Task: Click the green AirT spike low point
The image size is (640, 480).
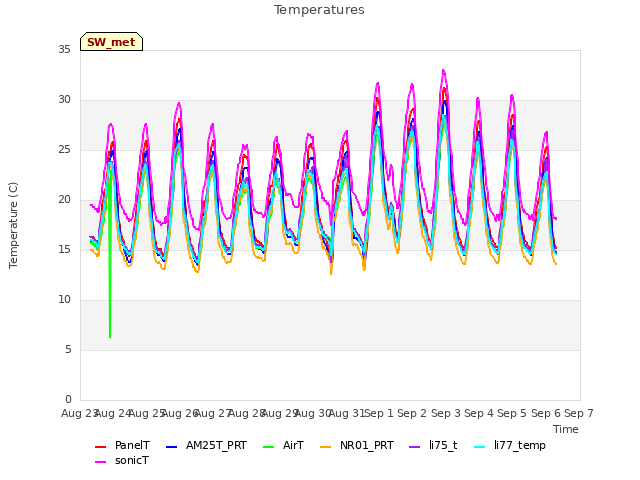Action: [110, 337]
